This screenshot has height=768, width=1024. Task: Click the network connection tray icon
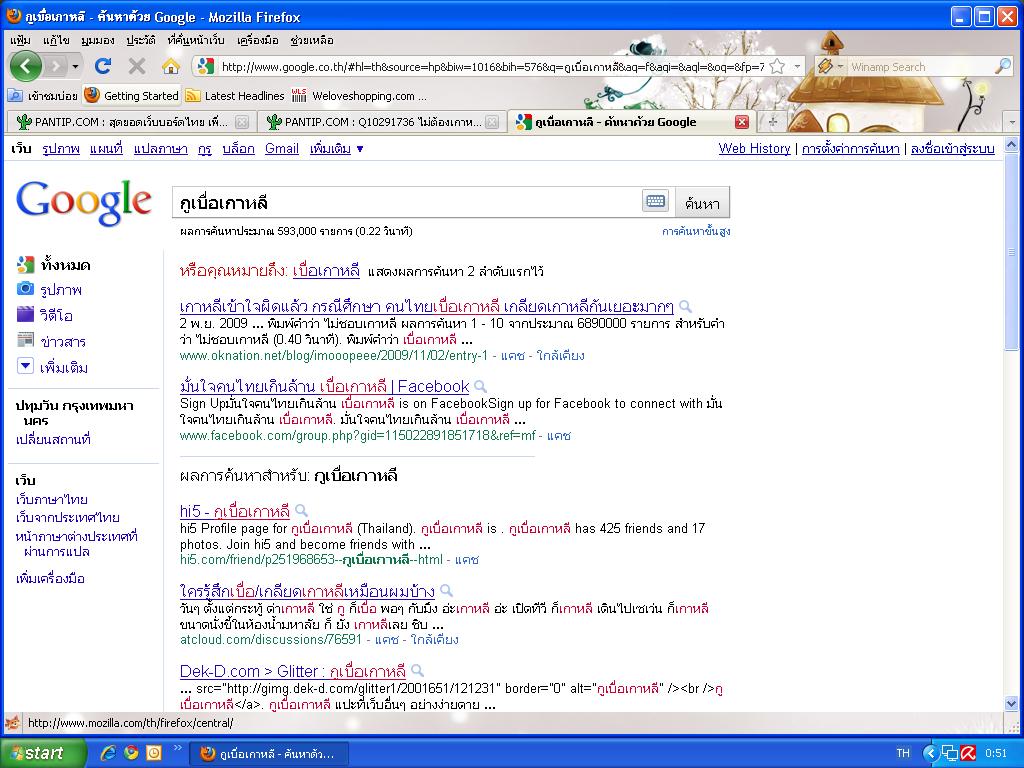[950, 754]
